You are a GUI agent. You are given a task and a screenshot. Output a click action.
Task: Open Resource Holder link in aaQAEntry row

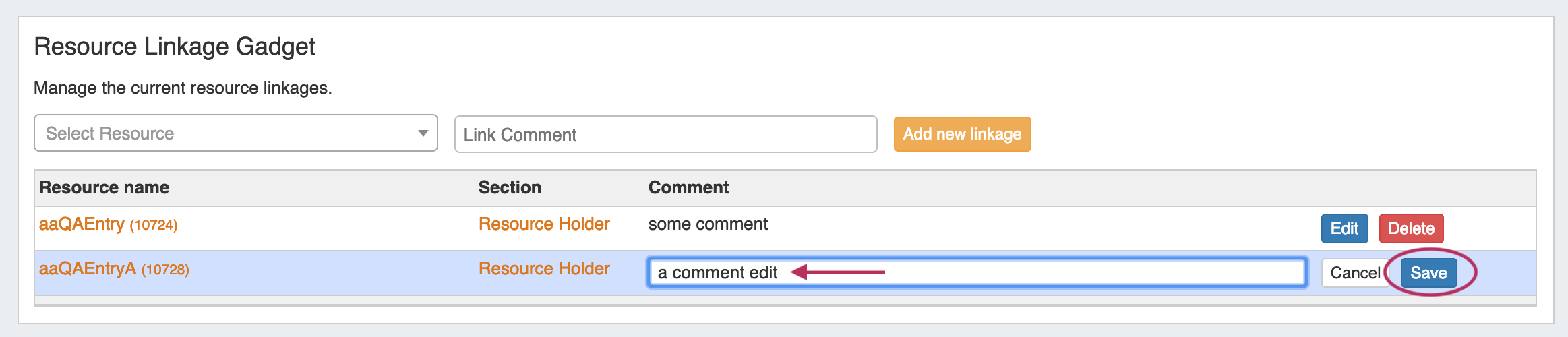(x=544, y=224)
